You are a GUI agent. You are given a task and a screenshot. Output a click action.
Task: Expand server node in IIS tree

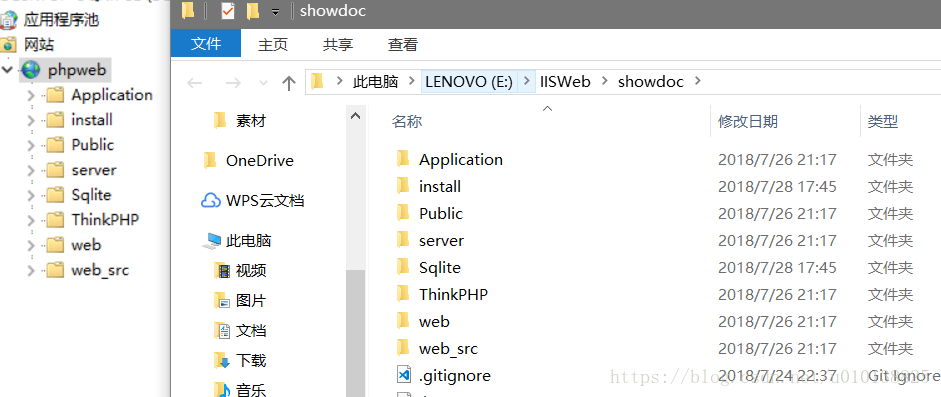click(31, 170)
